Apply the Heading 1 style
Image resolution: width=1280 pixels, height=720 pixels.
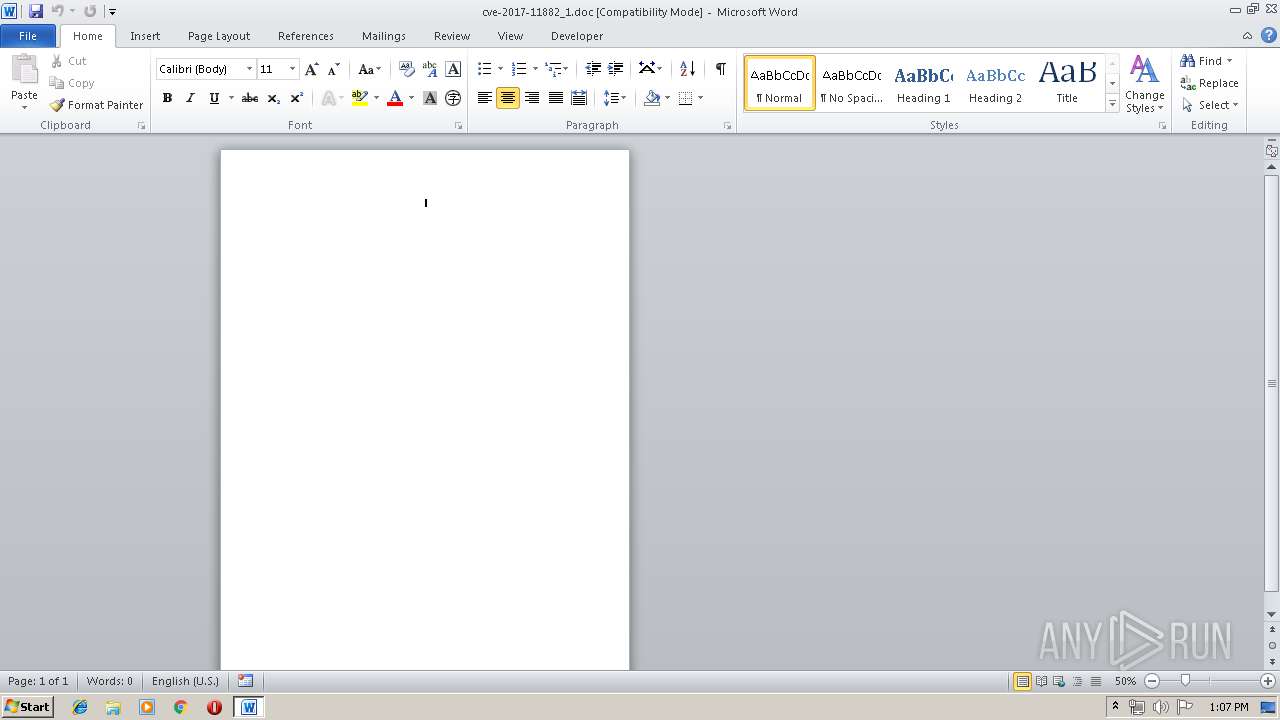pyautogui.click(x=923, y=83)
